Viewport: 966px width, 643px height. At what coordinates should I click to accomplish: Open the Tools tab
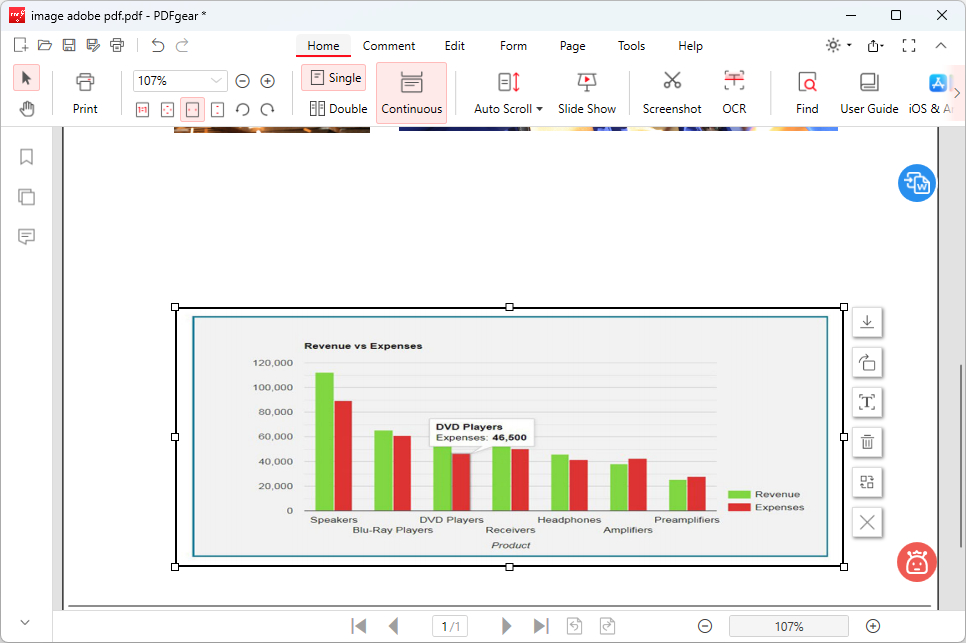pos(631,46)
